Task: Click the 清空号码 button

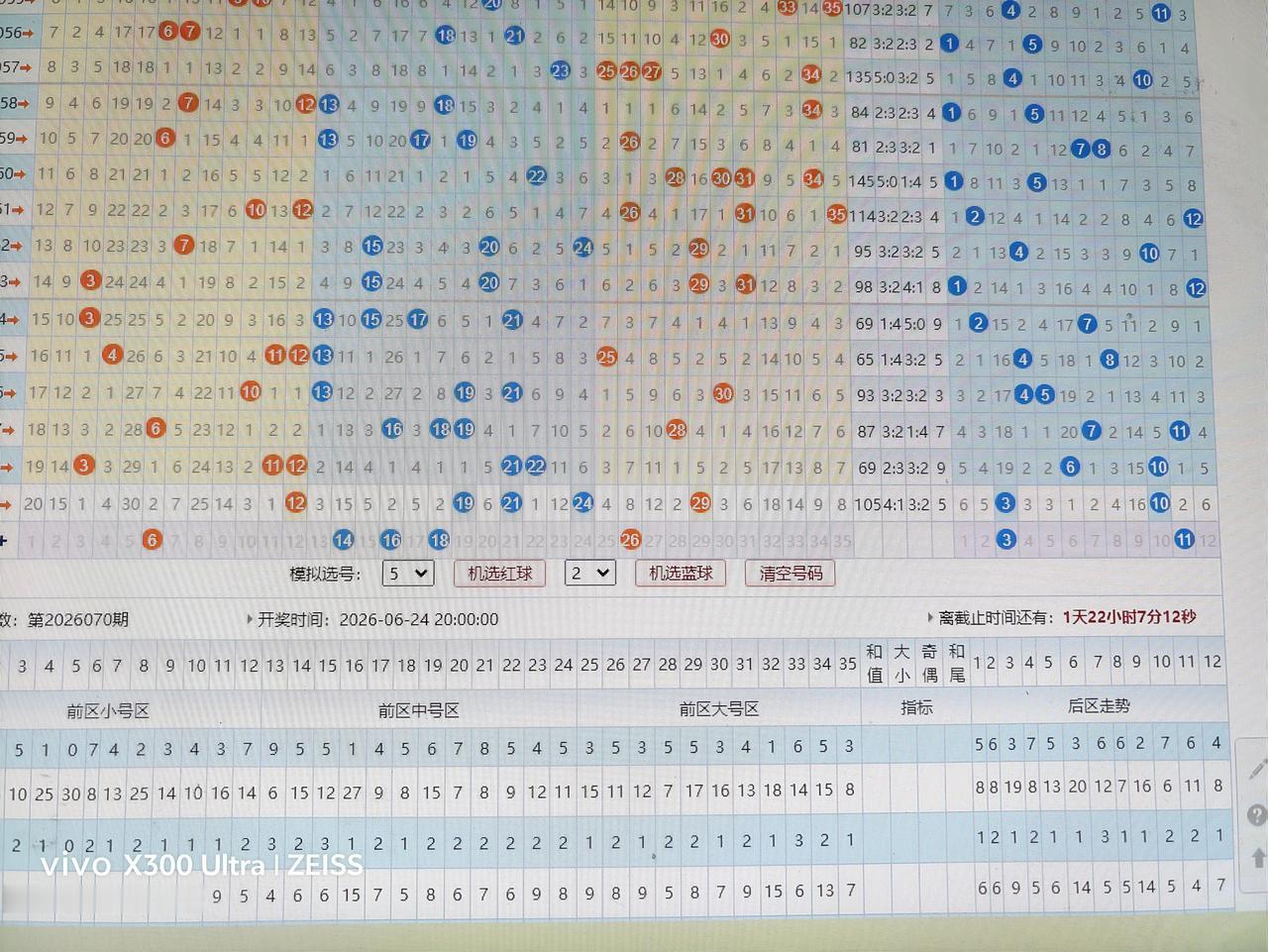Action: (x=790, y=574)
